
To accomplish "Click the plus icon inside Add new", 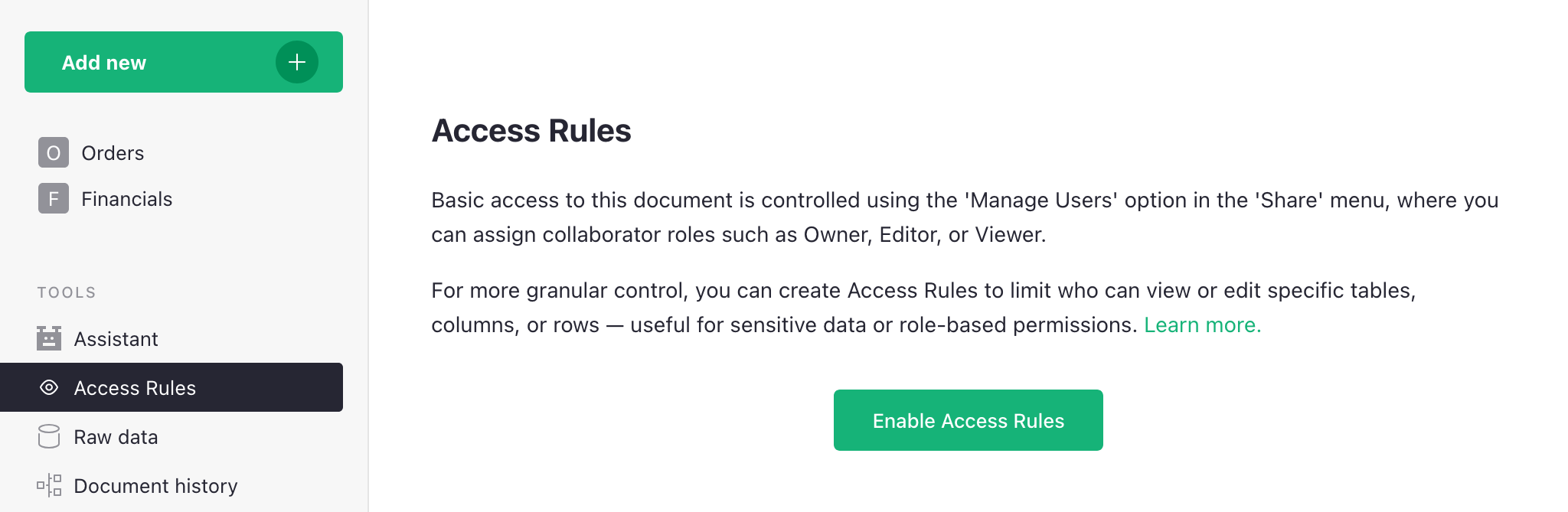I will pos(296,62).
